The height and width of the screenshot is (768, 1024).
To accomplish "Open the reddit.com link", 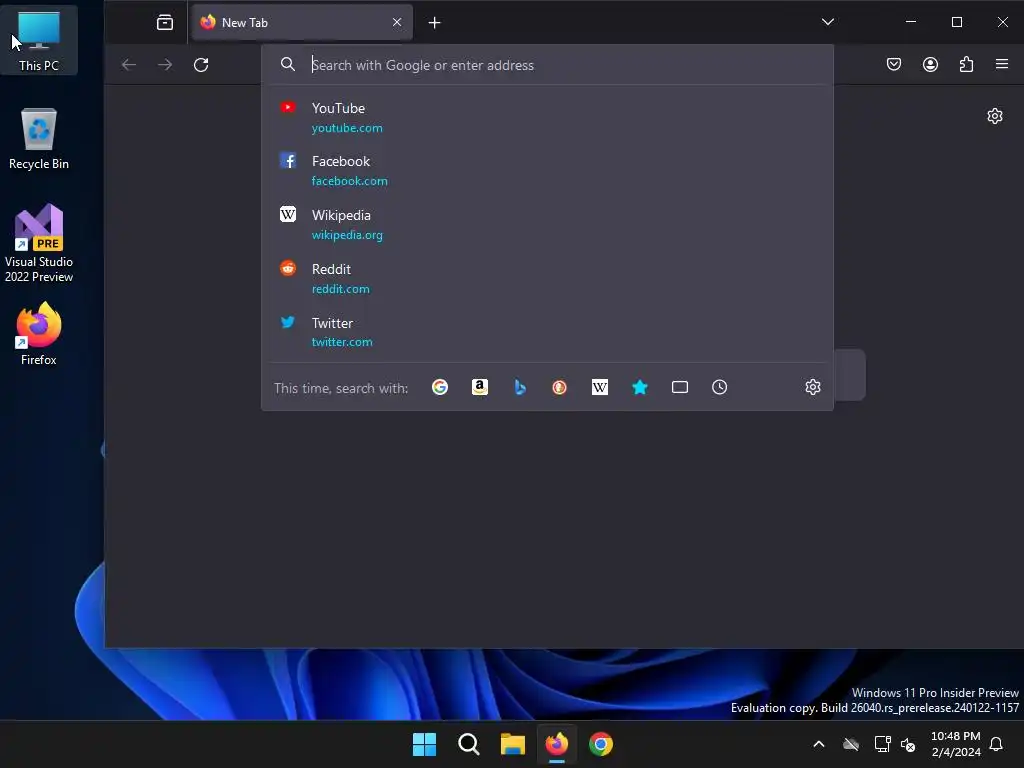I will [x=340, y=289].
